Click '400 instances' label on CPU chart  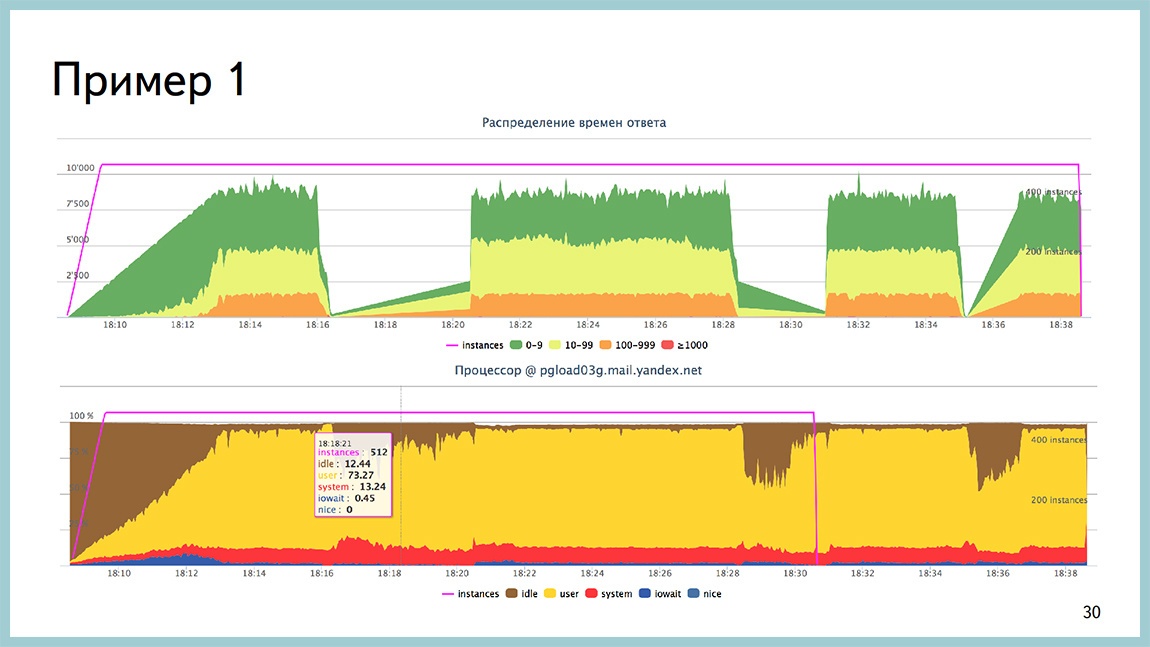pos(1059,440)
